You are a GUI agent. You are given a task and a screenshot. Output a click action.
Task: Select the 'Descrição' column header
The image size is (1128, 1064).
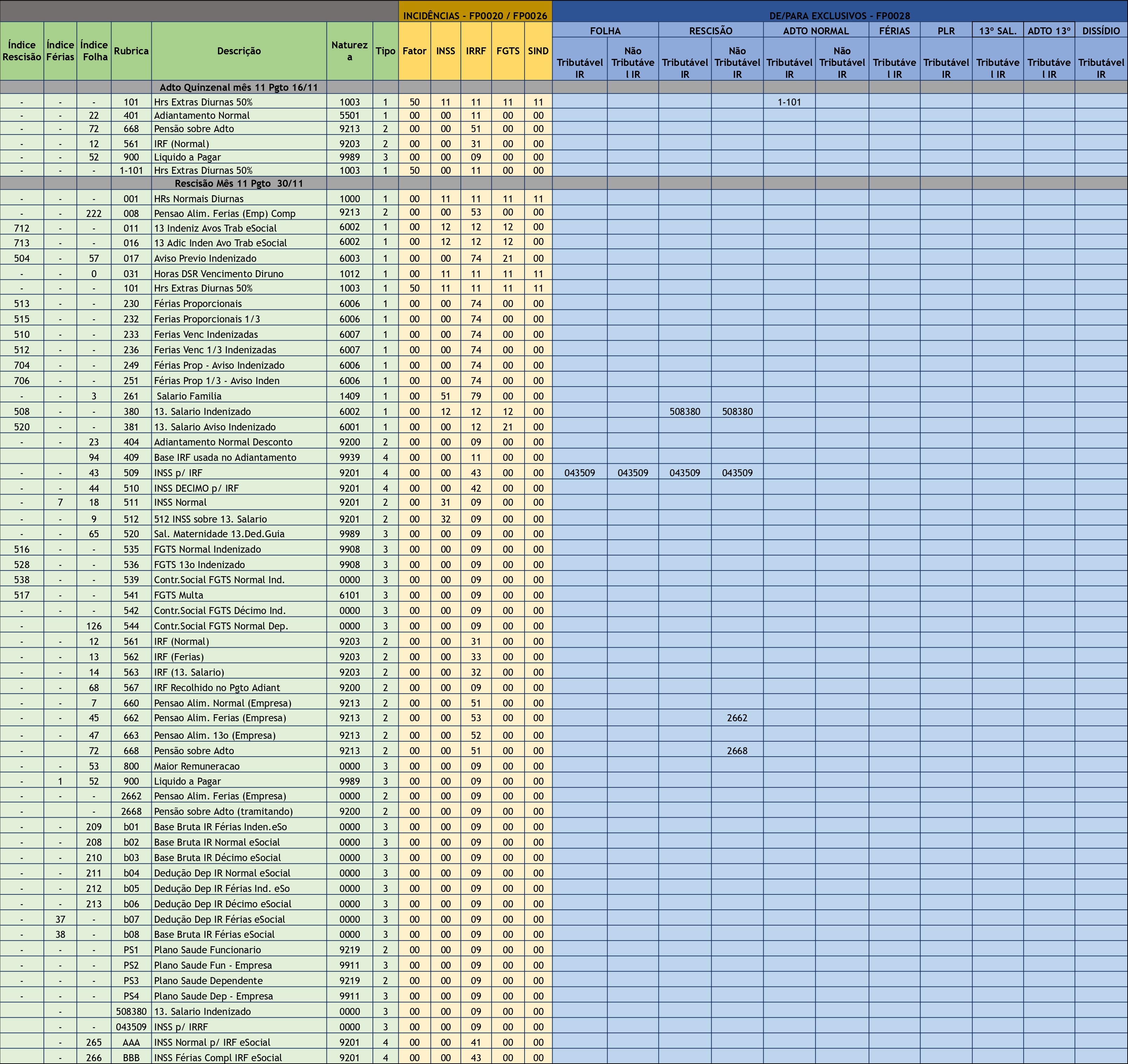[x=239, y=51]
